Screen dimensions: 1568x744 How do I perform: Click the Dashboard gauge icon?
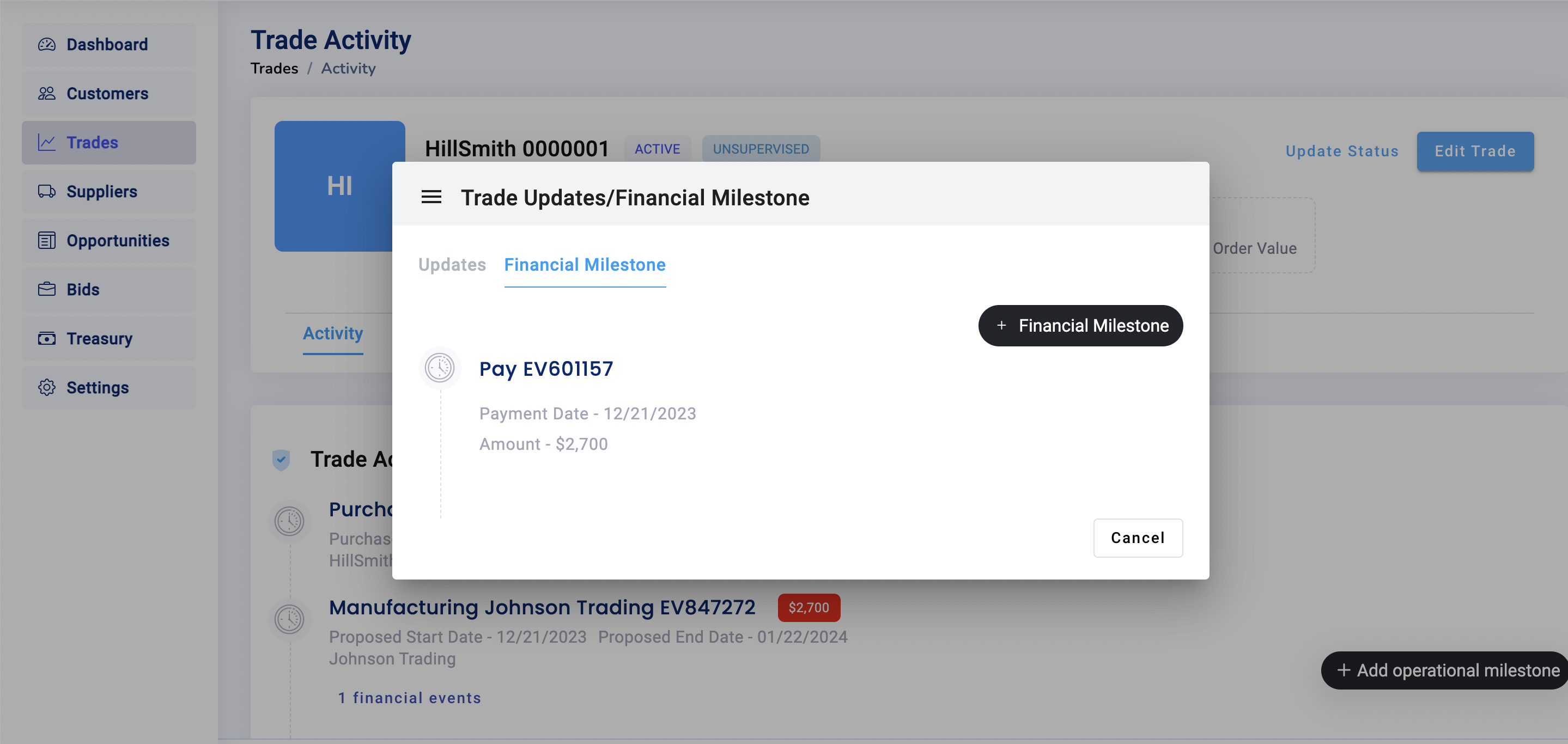[46, 45]
